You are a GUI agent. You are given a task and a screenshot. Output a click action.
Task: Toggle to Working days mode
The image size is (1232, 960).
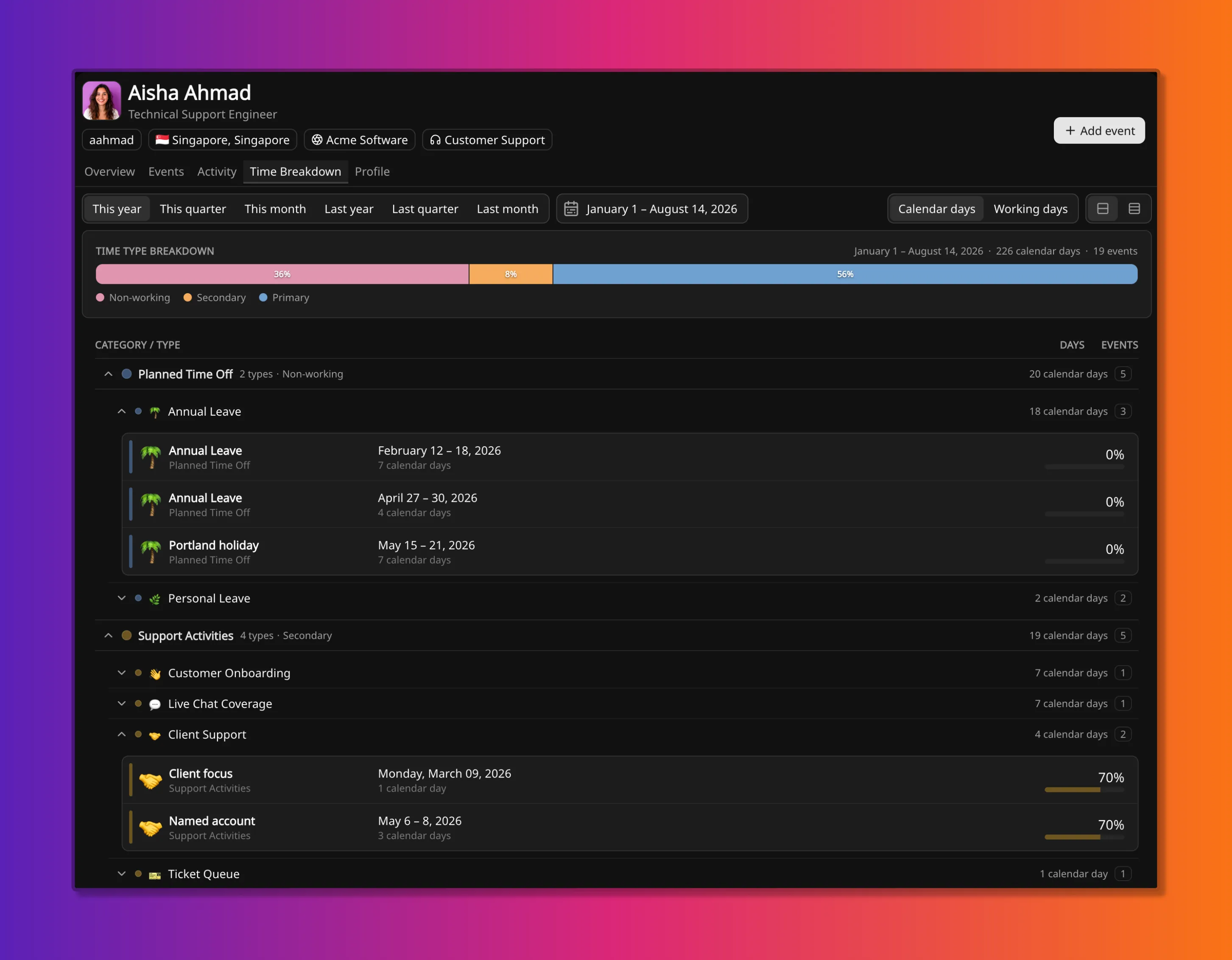pos(1030,209)
